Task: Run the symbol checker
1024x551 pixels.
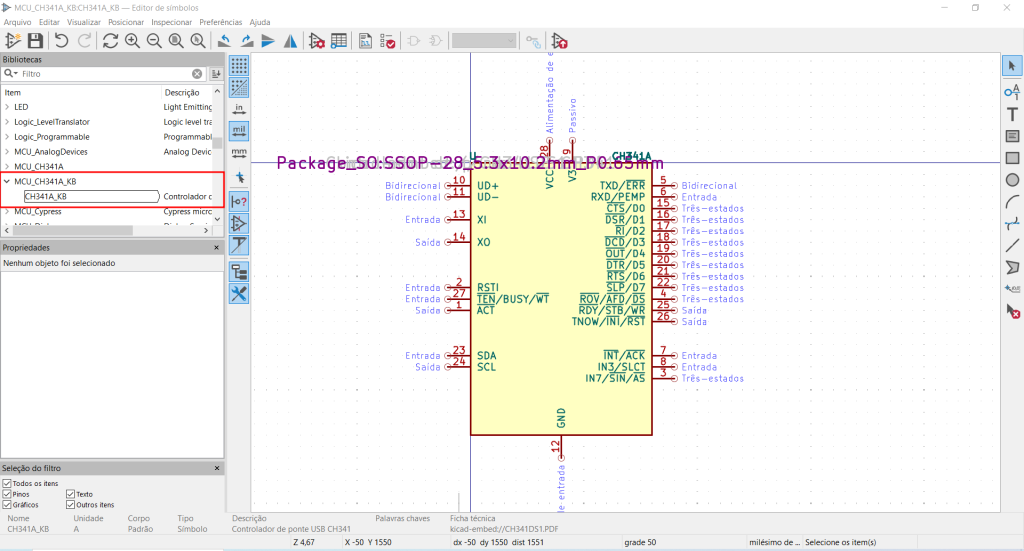Action: click(387, 41)
